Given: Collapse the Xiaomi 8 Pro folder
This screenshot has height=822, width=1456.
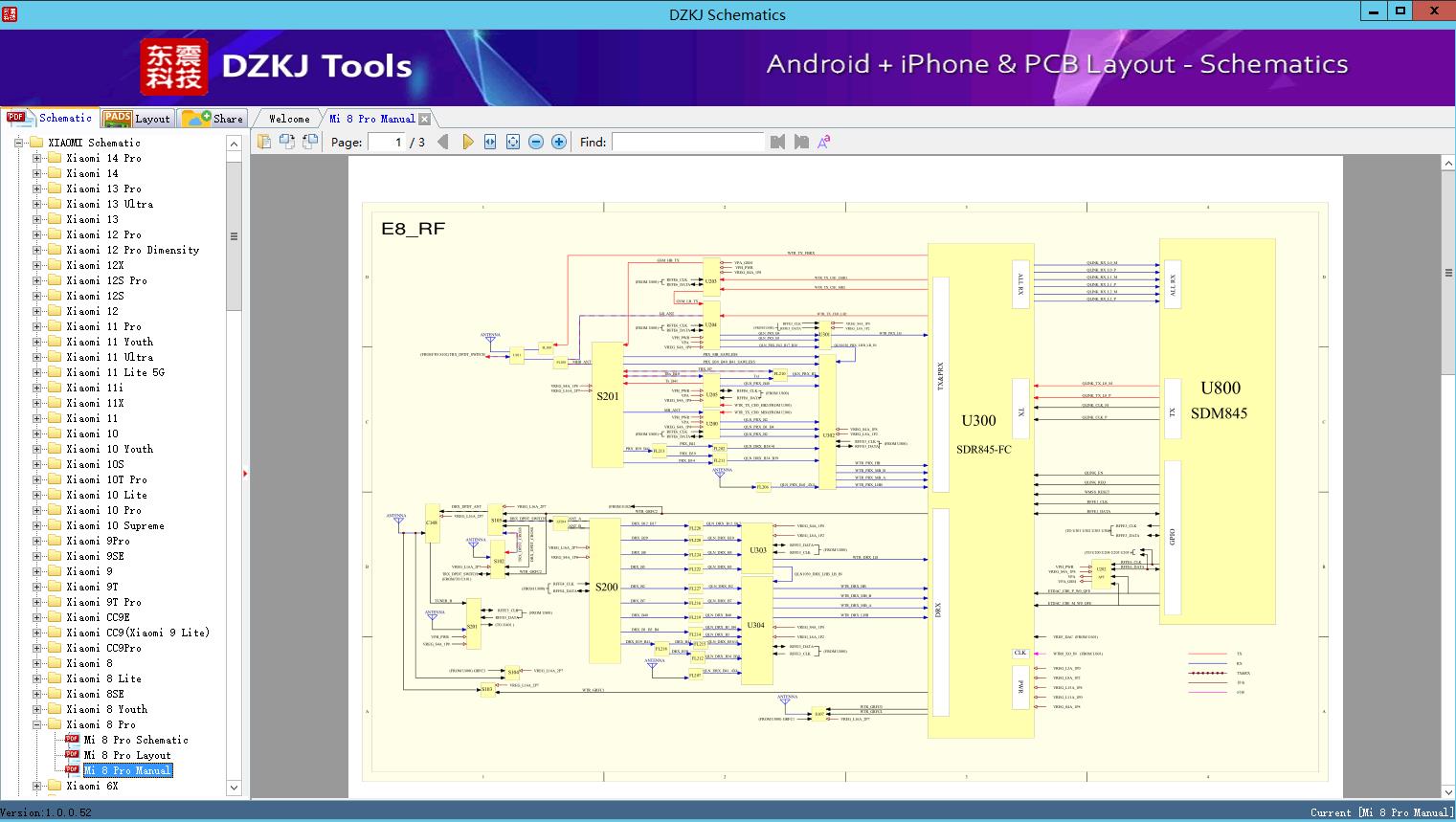Looking at the screenshot, I should (x=36, y=724).
